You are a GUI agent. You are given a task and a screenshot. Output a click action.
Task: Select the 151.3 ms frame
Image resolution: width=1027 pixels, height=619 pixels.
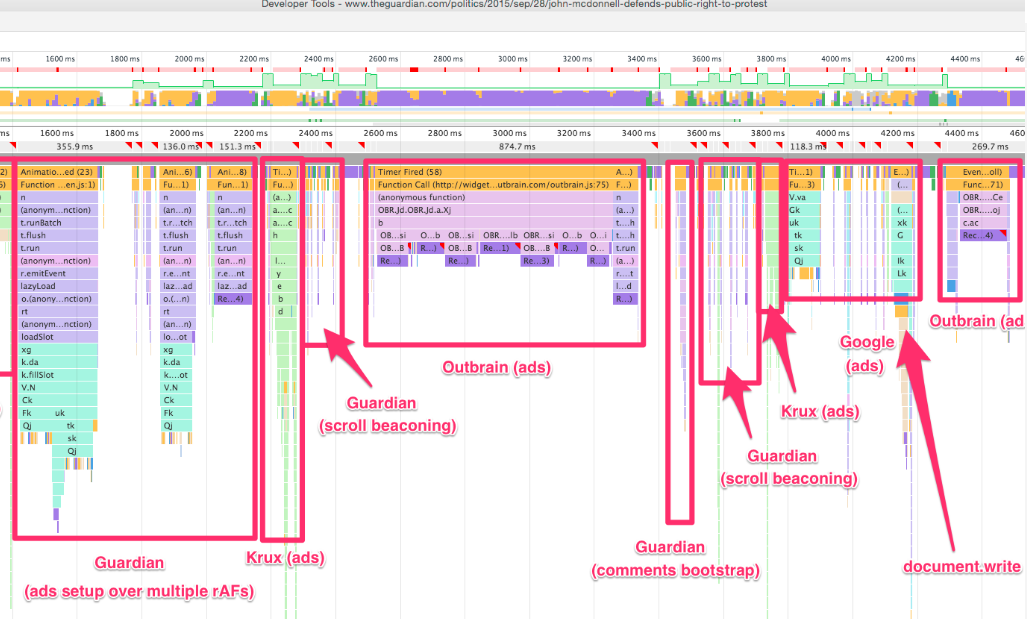point(237,147)
